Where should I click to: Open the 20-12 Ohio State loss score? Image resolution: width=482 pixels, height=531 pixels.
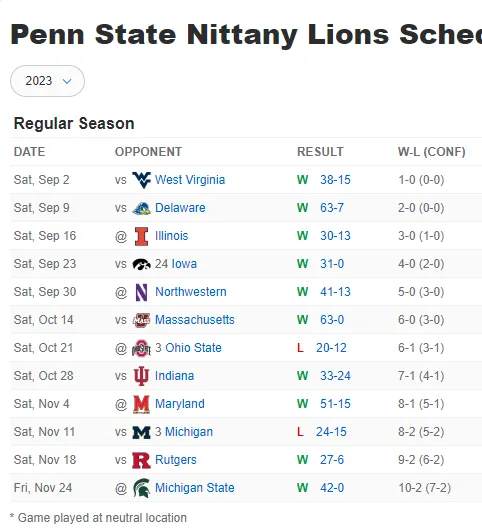click(331, 348)
